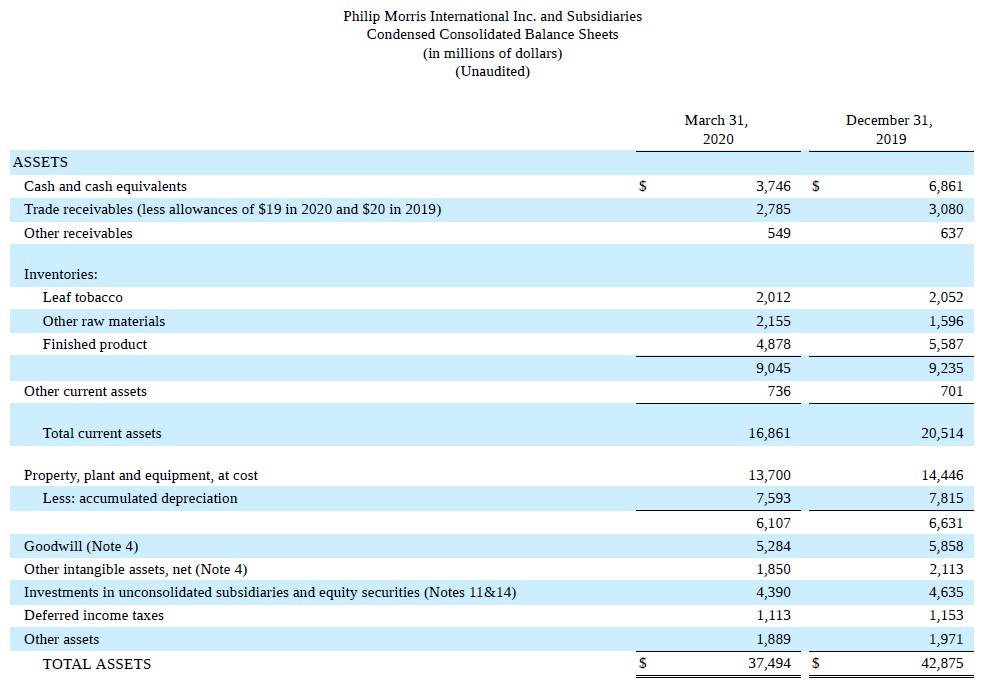Click the 'Other raw materials' row label
The width and height of the screenshot is (985, 686).
[104, 322]
